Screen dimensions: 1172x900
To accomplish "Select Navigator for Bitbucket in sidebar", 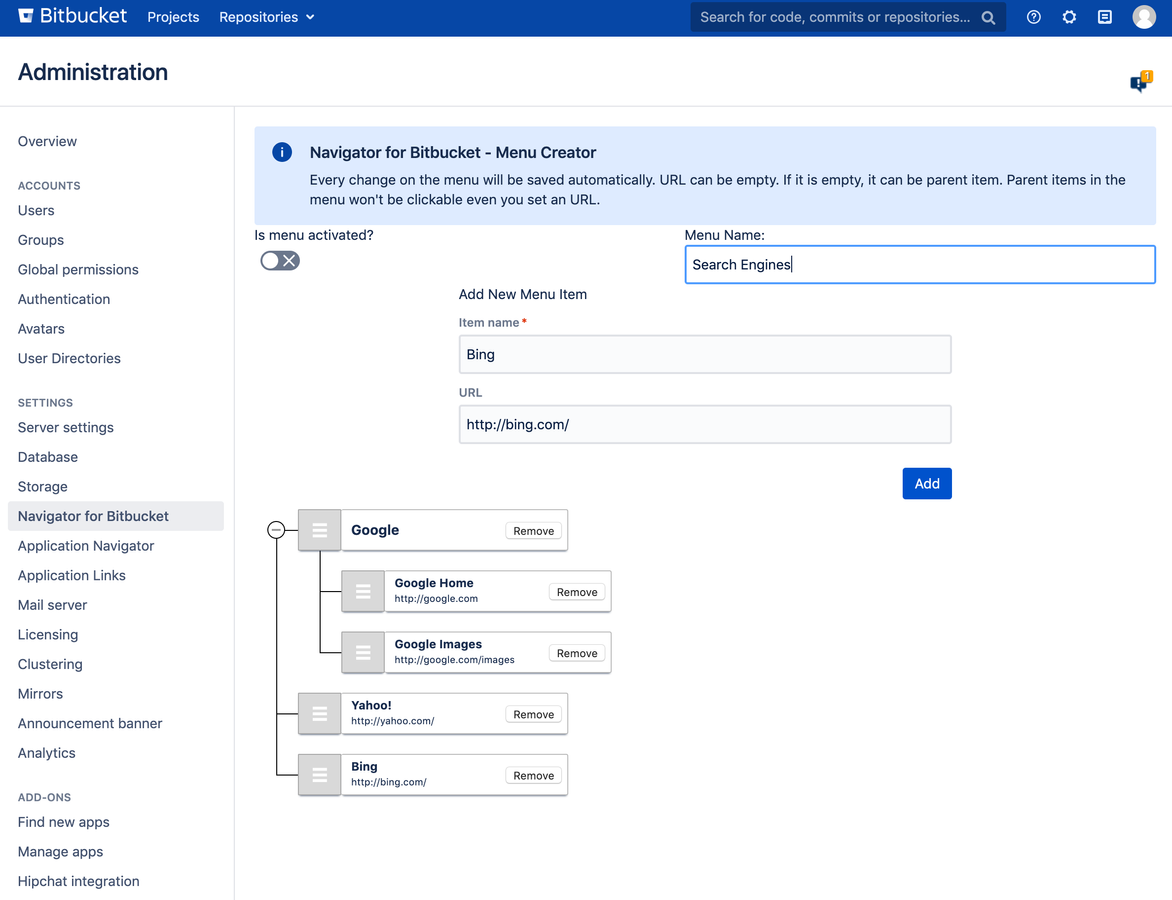I will 116,516.
